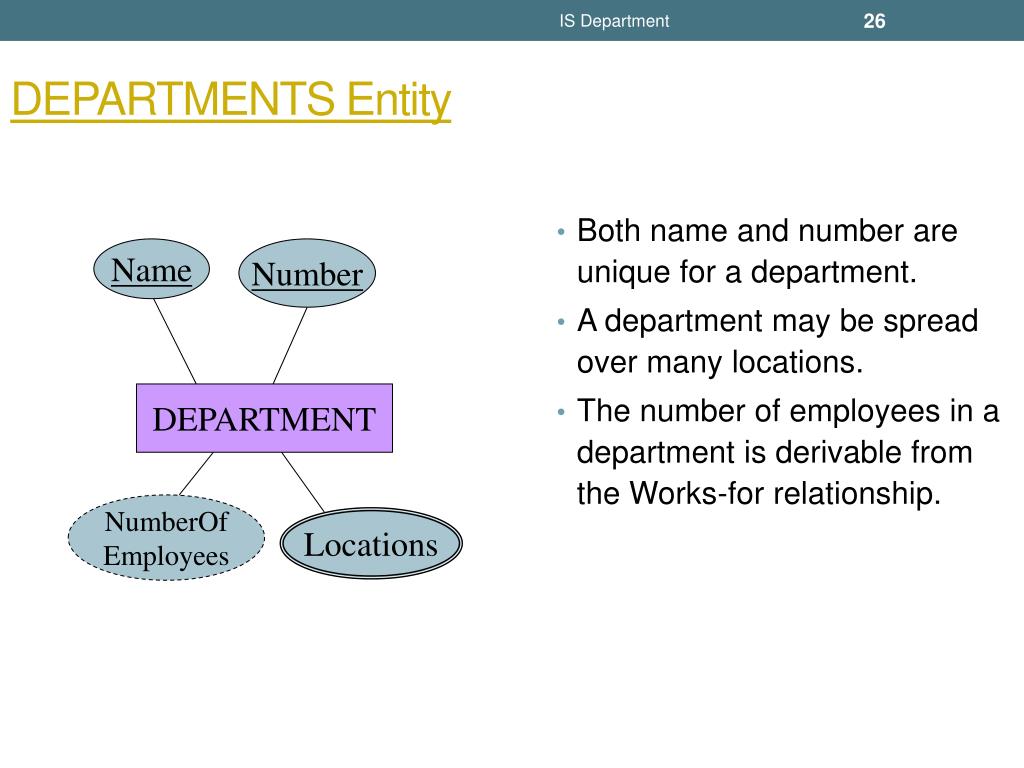The image size is (1024, 768).
Task: Click the line 'the Works-for relationship.'
Action: [x=759, y=493]
